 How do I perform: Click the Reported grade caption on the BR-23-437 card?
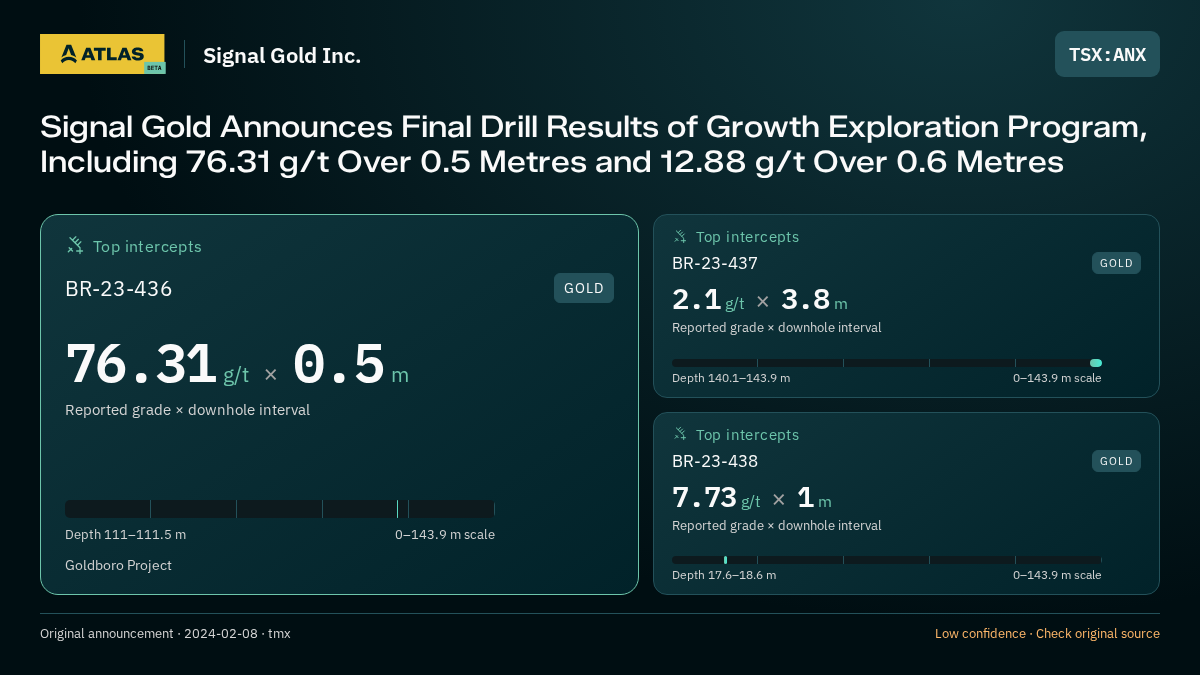776,327
